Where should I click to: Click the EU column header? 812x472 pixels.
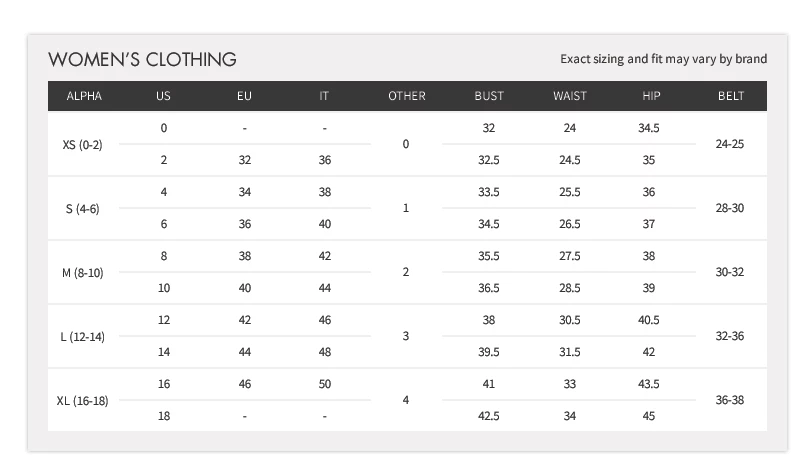[244, 96]
